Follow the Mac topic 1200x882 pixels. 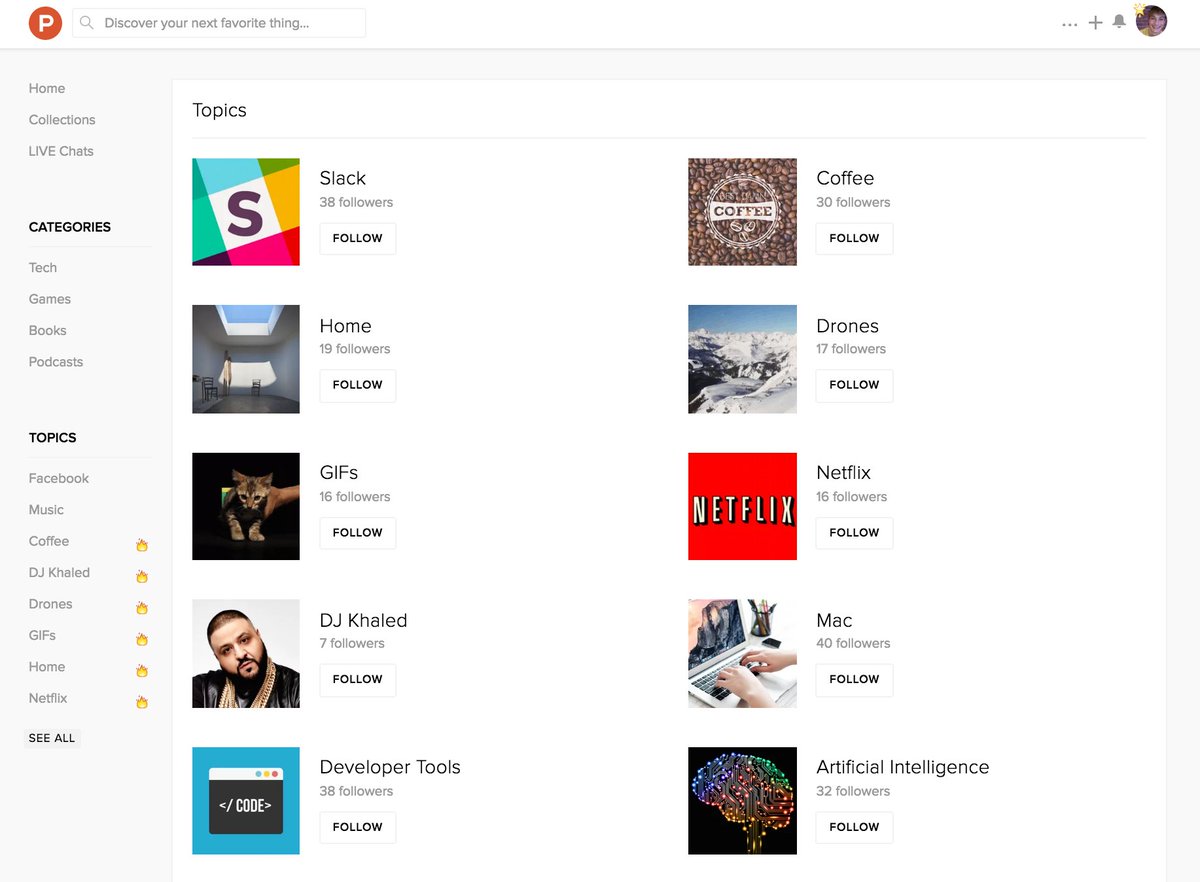point(854,679)
